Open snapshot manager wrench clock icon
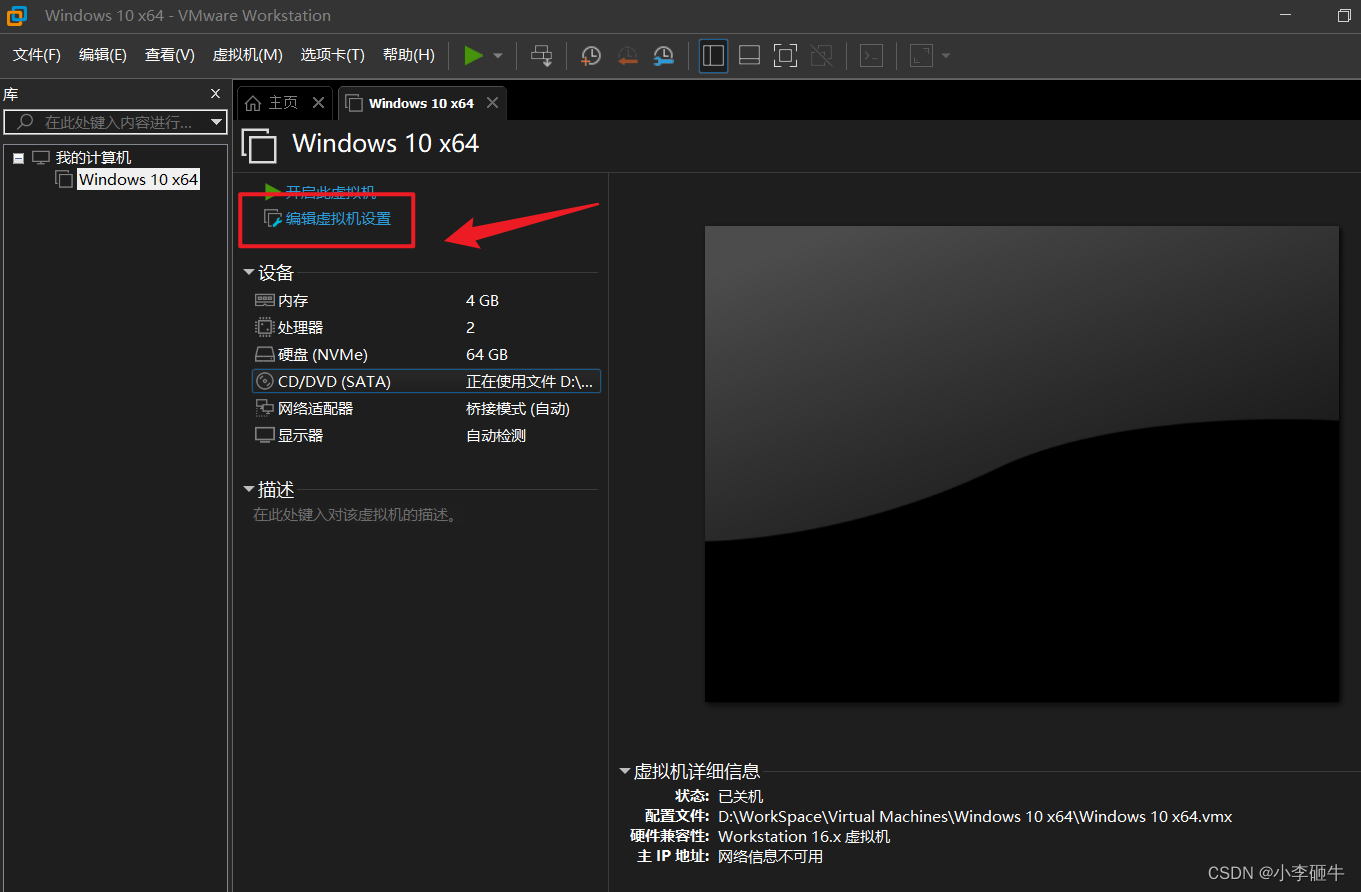1361x892 pixels. coord(664,56)
